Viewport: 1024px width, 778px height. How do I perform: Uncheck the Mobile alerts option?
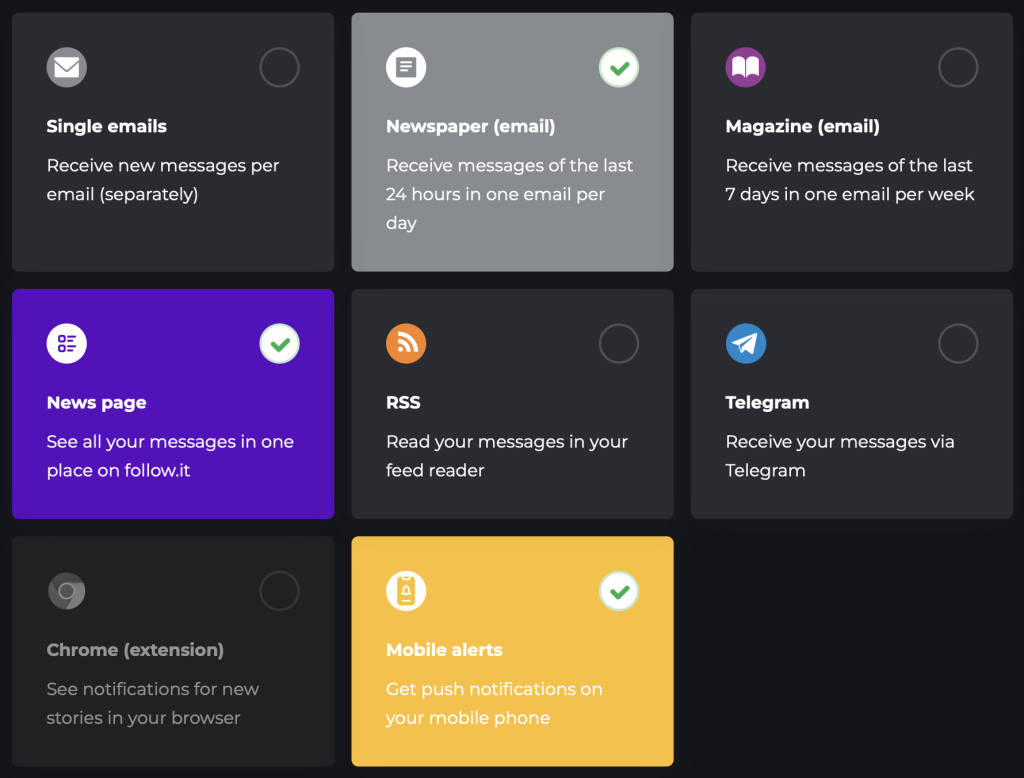[619, 591]
